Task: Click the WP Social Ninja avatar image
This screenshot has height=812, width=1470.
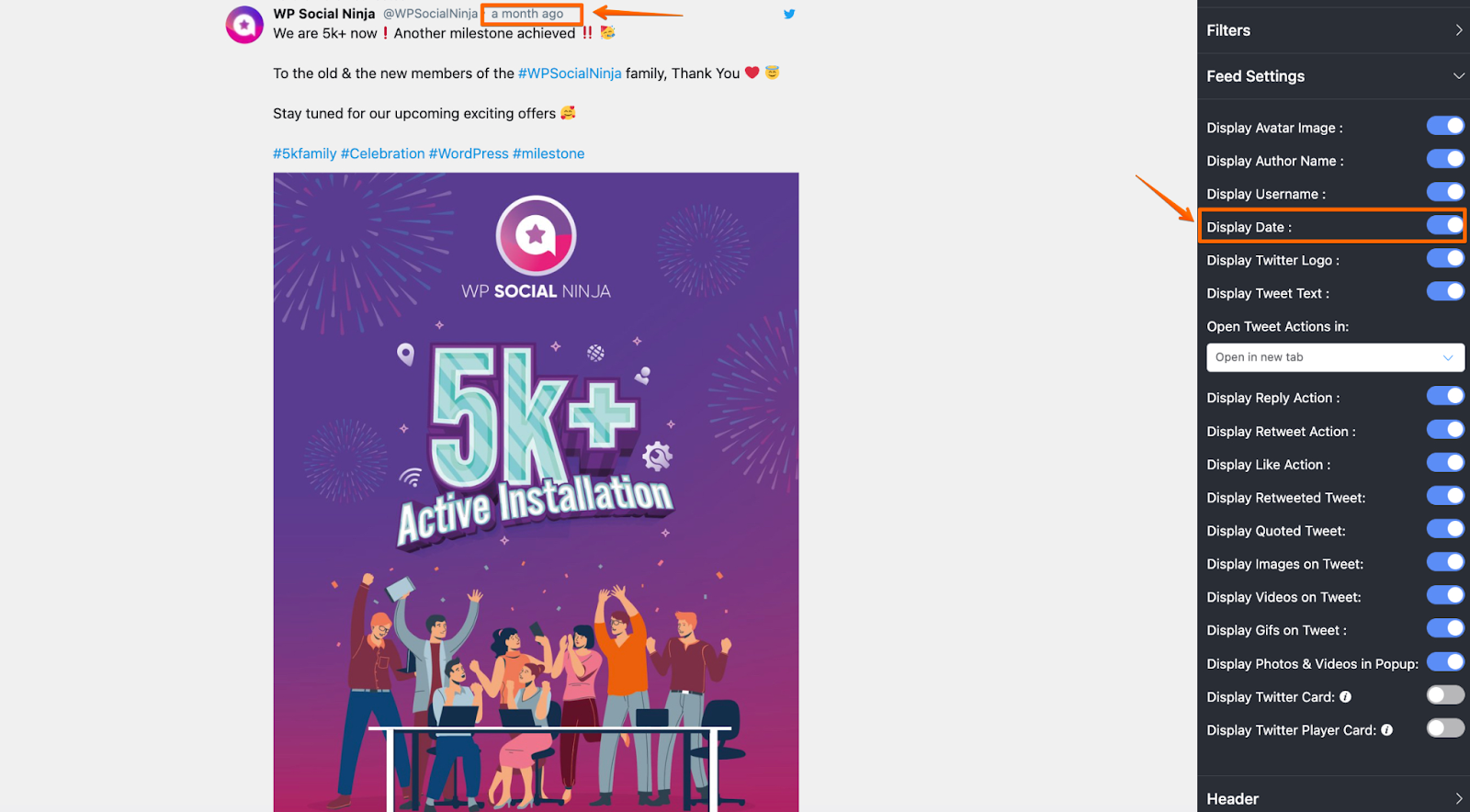Action: click(244, 25)
